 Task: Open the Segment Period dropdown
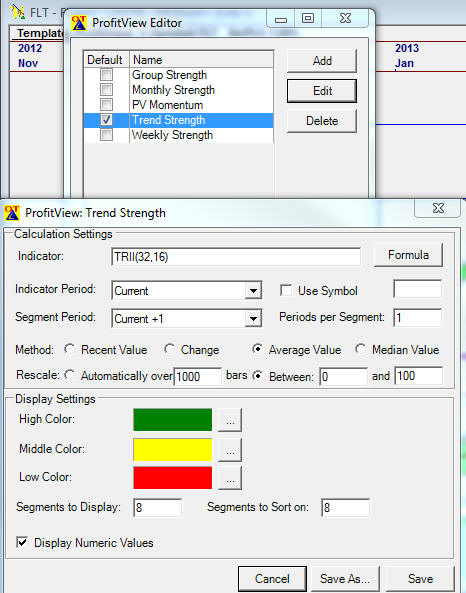point(253,319)
